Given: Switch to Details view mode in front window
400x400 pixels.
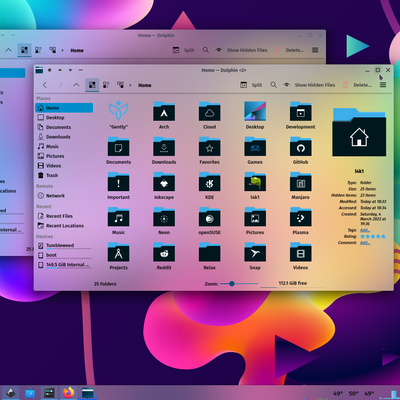Looking at the screenshot, I should [120, 85].
